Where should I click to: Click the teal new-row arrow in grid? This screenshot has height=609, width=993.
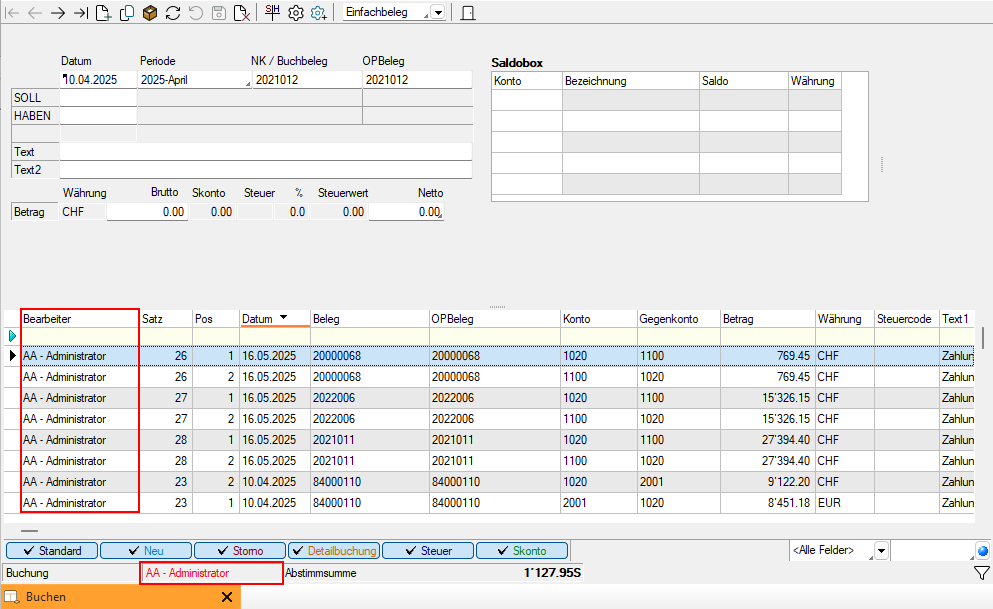[12, 336]
